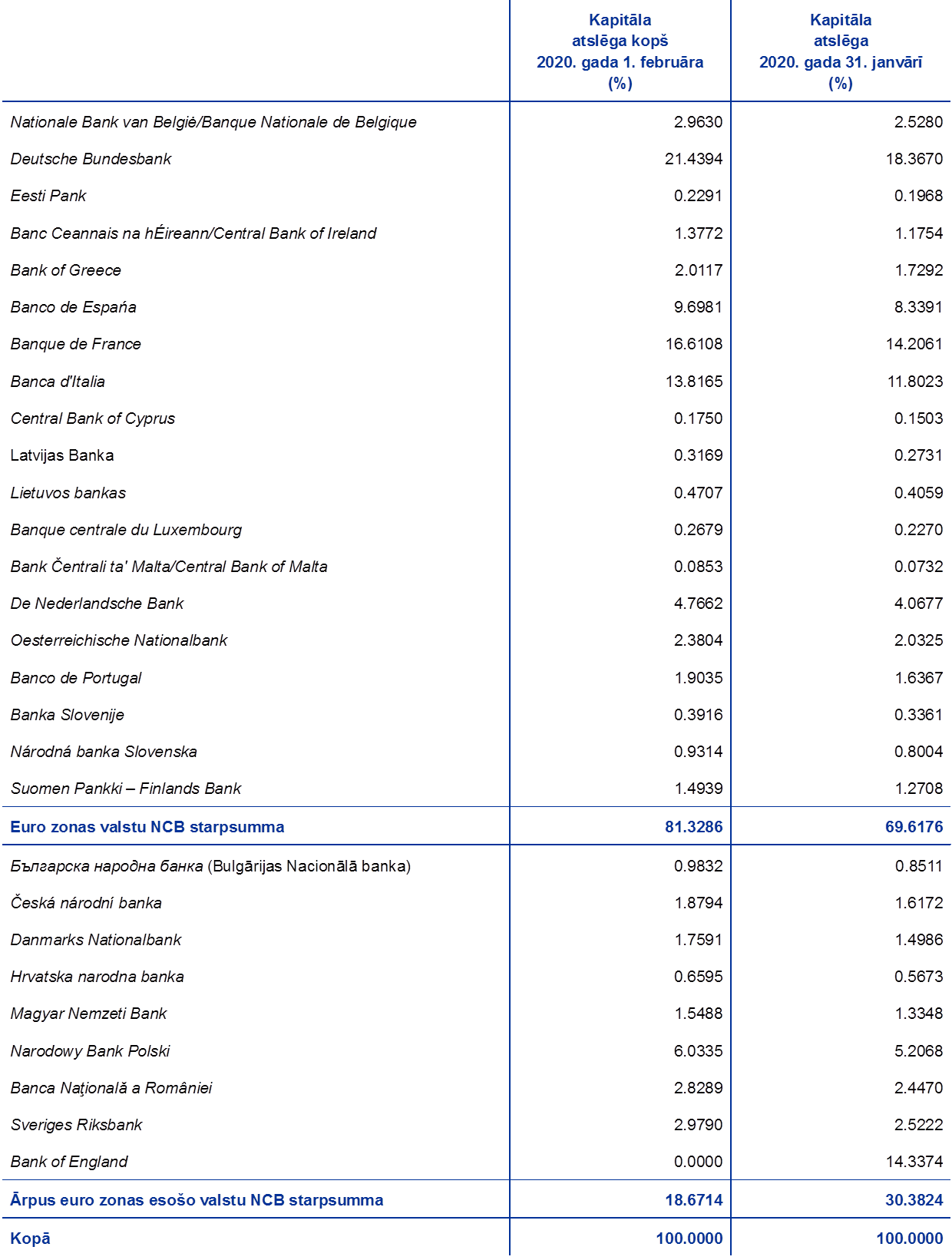Image resolution: width=952 pixels, height=1260 pixels.
Task: Select the Narodowy Bank Polski row label
Action: (90, 1050)
